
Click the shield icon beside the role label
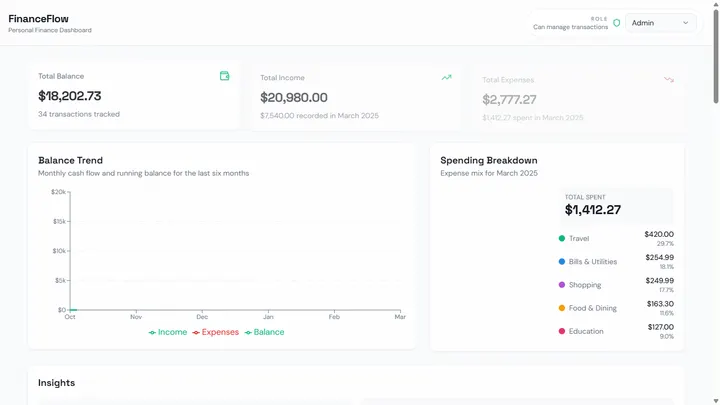[x=617, y=23]
